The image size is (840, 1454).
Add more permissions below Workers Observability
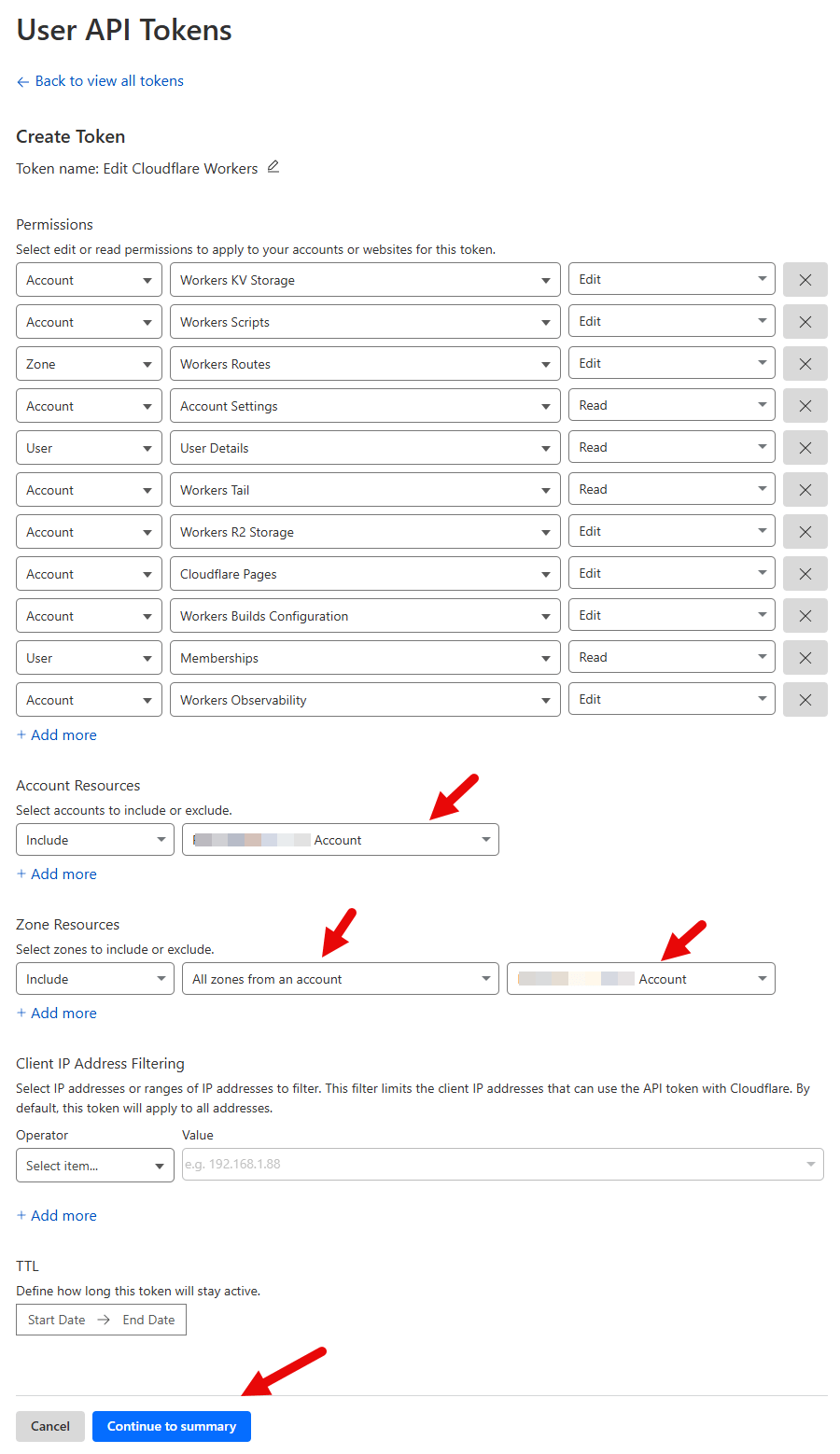57,735
